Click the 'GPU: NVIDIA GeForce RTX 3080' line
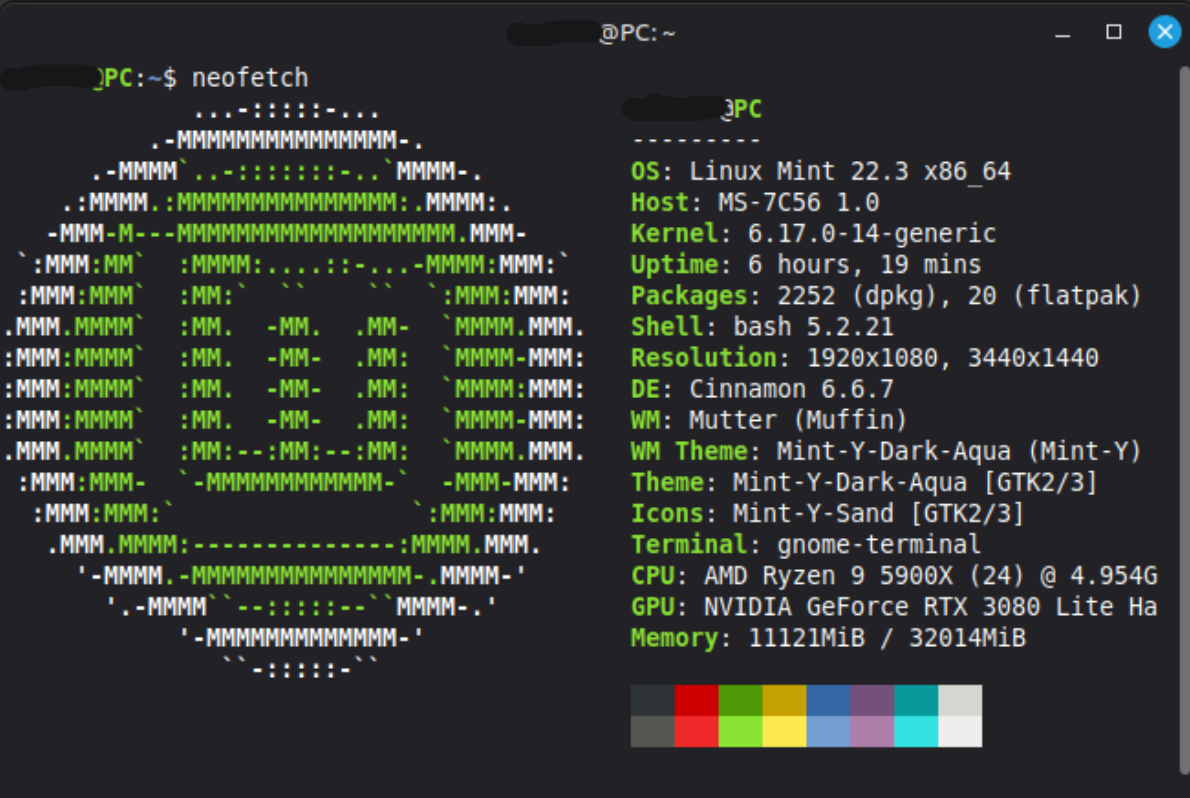The width and height of the screenshot is (1190, 798). (894, 607)
